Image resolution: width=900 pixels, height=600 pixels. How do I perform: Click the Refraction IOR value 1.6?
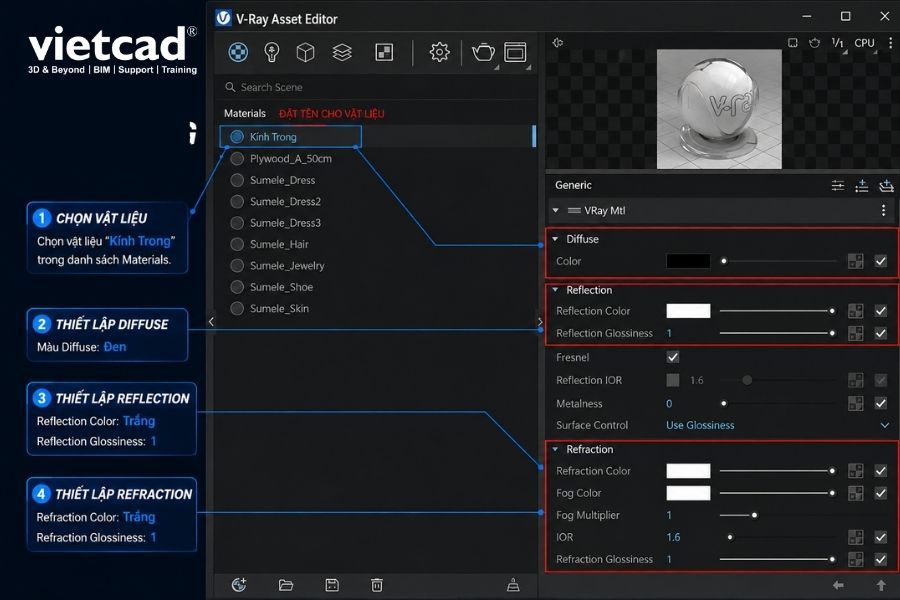673,537
